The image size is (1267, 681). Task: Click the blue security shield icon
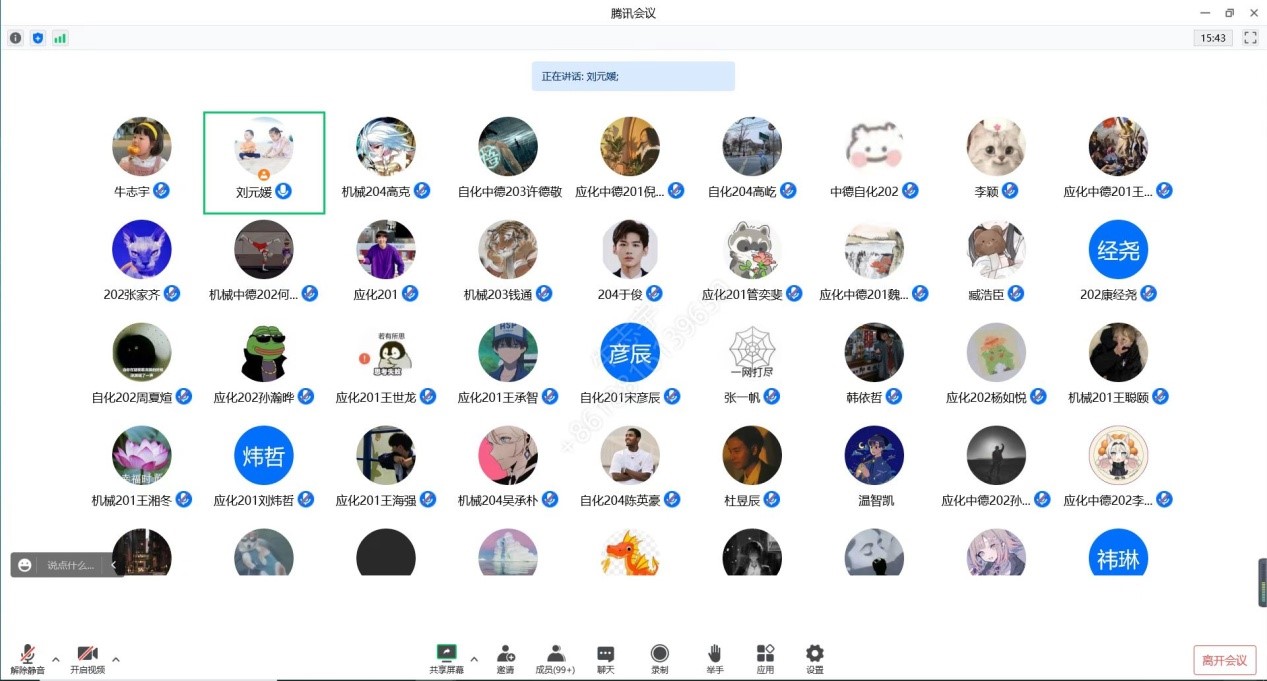click(x=38, y=38)
